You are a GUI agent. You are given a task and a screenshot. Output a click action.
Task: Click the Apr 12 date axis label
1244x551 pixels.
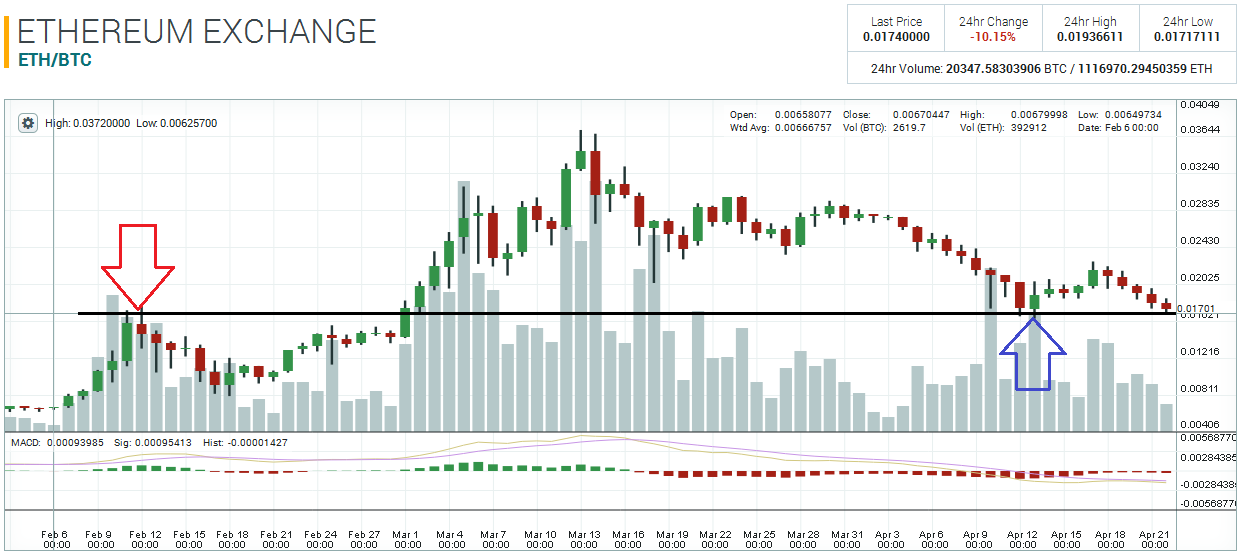[1023, 540]
